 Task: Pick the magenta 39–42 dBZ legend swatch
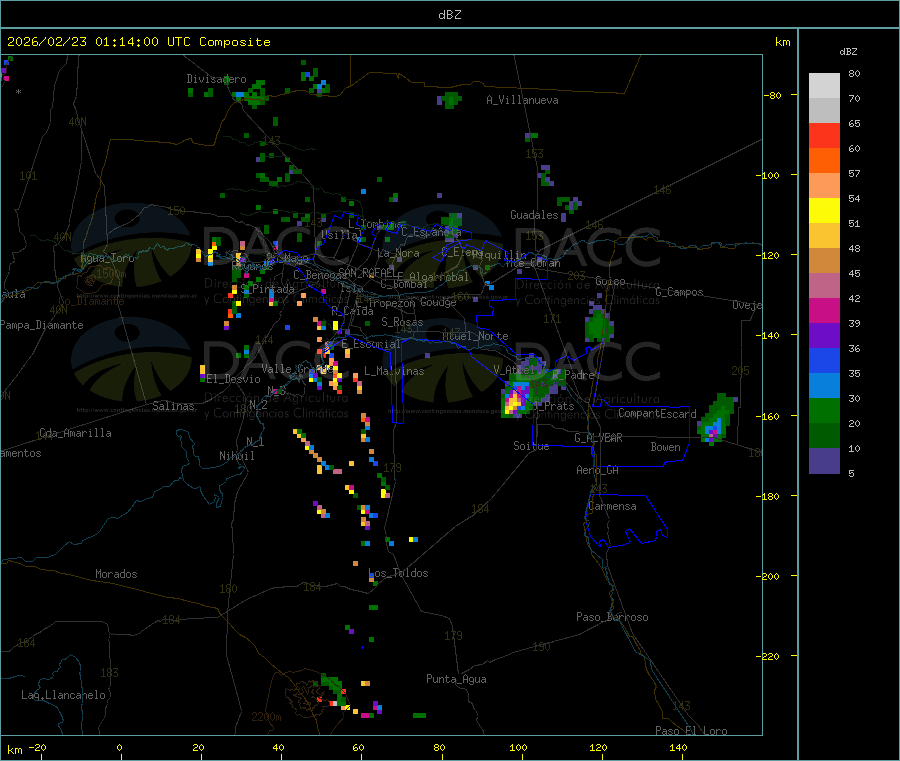click(824, 310)
